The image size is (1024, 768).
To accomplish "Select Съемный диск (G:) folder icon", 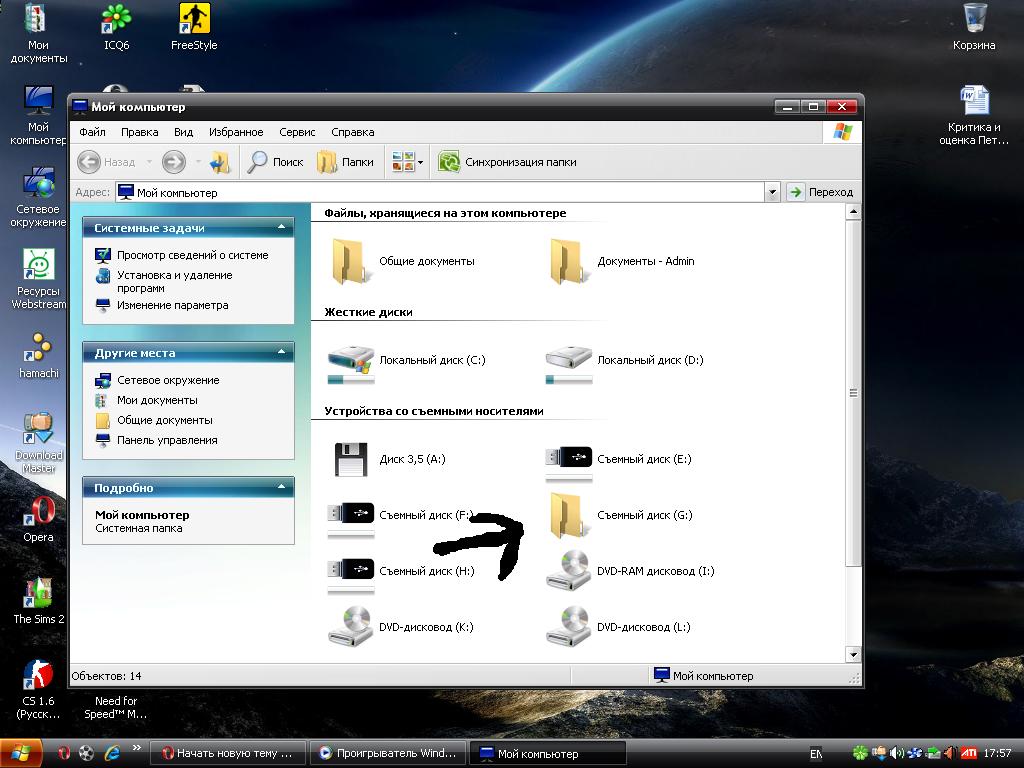I will [568, 515].
